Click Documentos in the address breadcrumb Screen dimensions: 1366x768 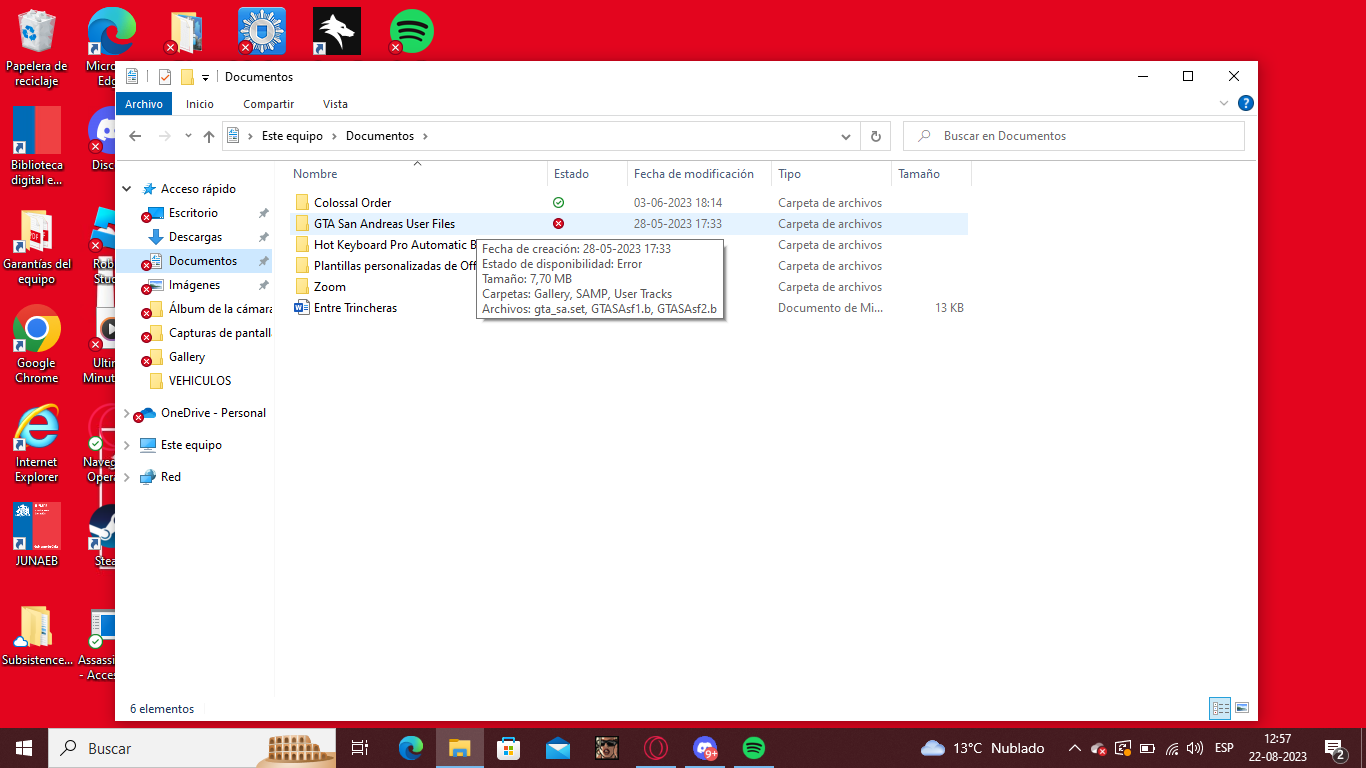tap(380, 136)
